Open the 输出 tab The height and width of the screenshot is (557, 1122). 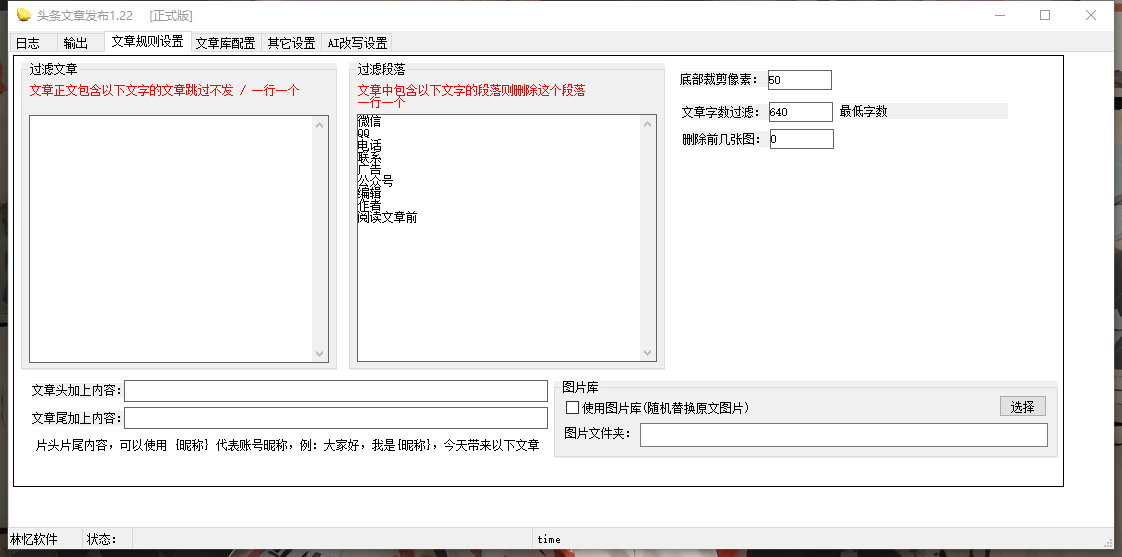pyautogui.click(x=76, y=43)
